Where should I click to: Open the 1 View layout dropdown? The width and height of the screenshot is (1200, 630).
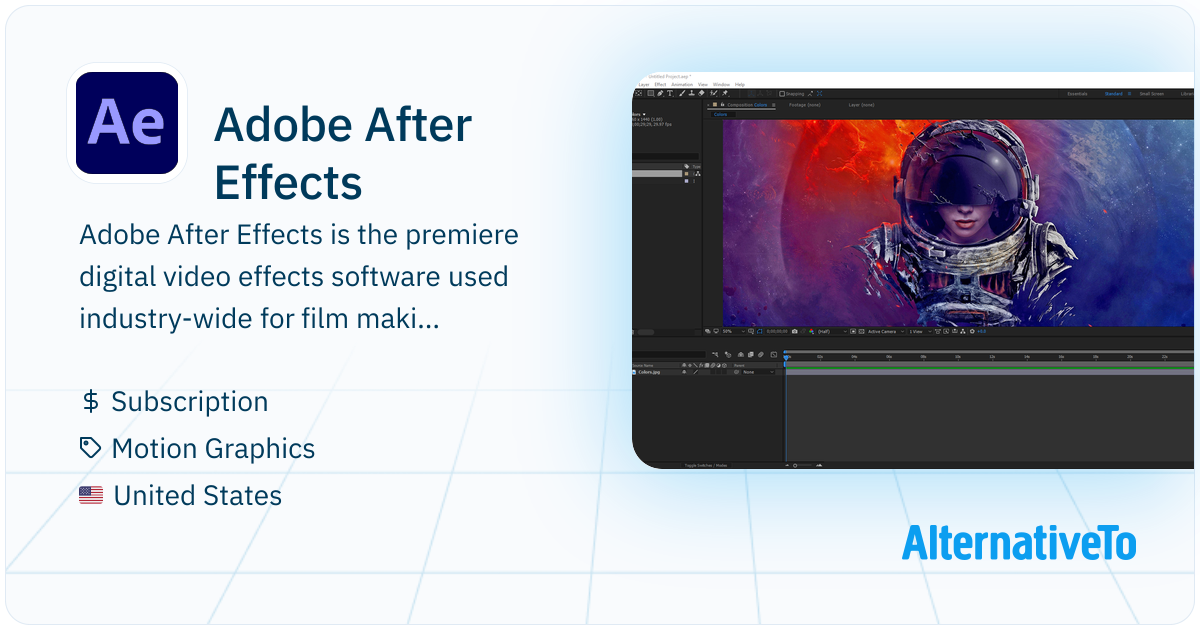[922, 331]
